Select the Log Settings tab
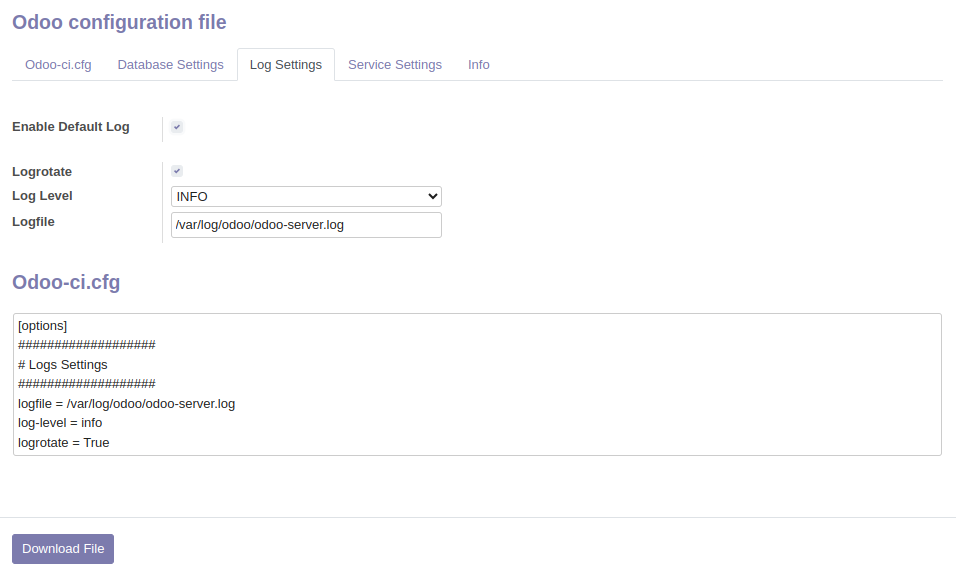Screen dimensions: 956x580 pyautogui.click(x=285, y=65)
